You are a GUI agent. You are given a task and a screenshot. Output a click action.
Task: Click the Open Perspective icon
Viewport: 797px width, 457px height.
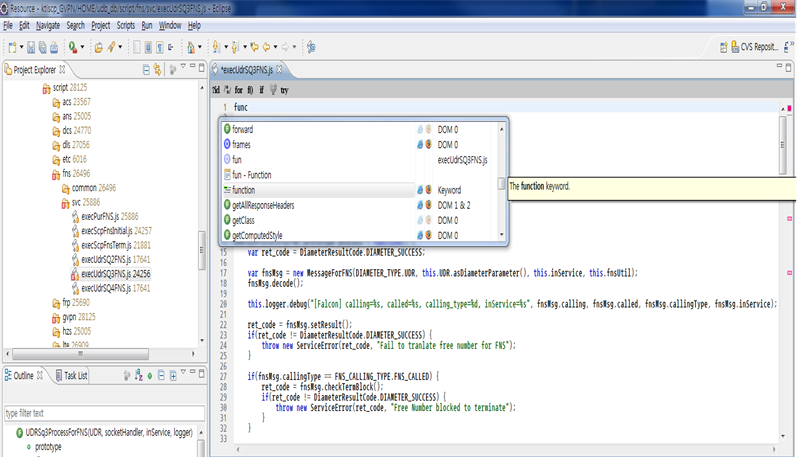pyautogui.click(x=724, y=47)
